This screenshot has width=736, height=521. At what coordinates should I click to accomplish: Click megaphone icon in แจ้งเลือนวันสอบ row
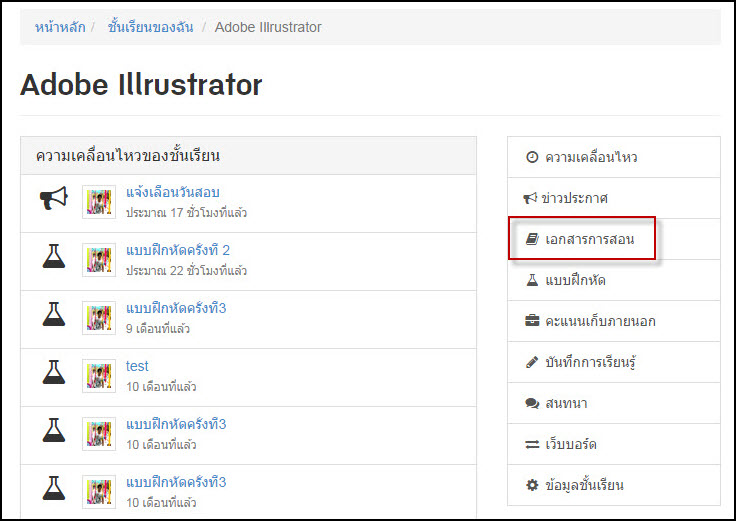(x=54, y=198)
